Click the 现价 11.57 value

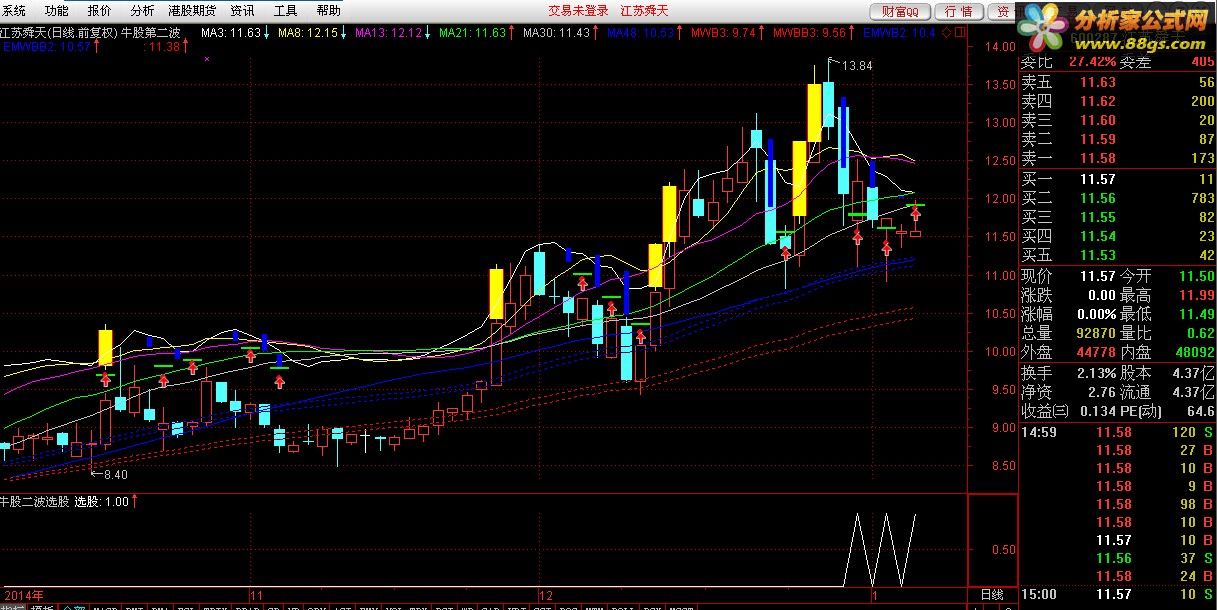click(x=1098, y=276)
